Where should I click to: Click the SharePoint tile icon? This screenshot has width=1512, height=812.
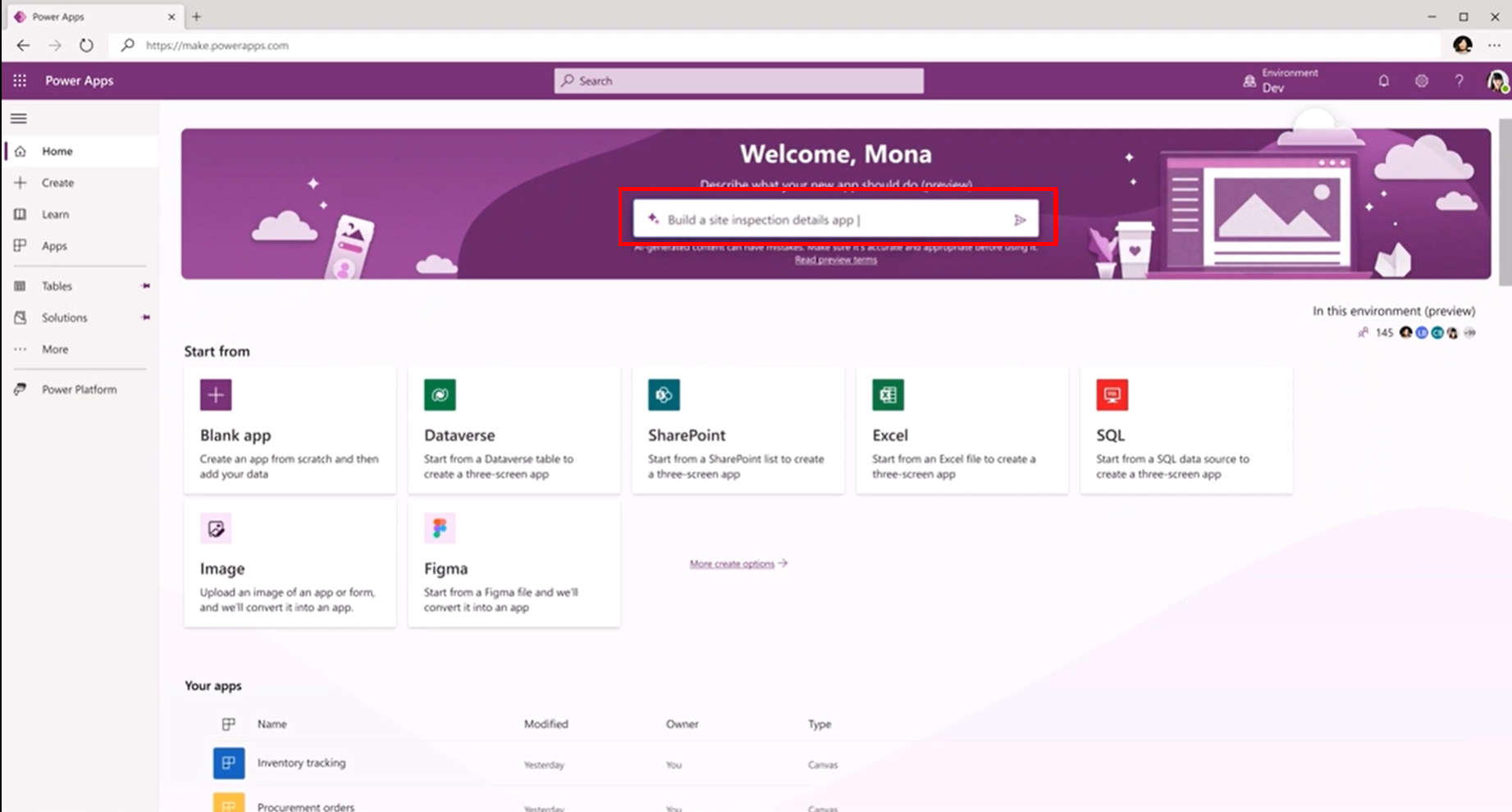(x=664, y=395)
